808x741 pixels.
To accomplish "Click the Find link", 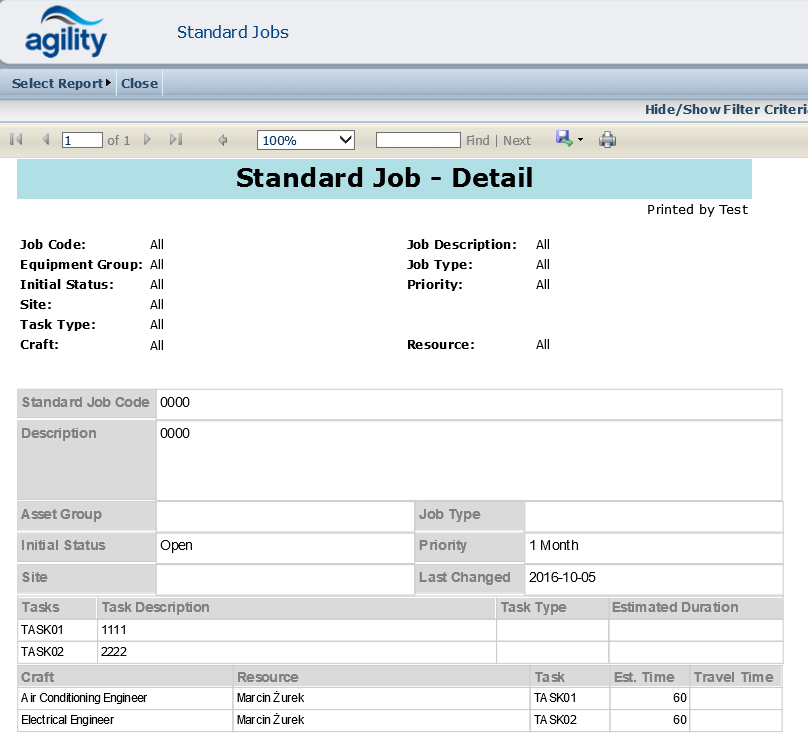I will pos(477,141).
